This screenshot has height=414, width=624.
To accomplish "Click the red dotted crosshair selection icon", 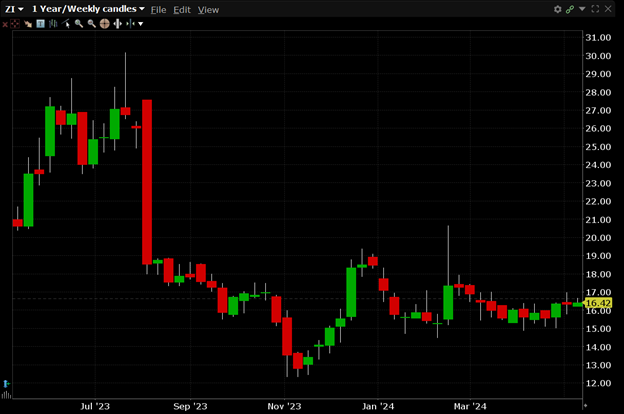I will (15, 24).
